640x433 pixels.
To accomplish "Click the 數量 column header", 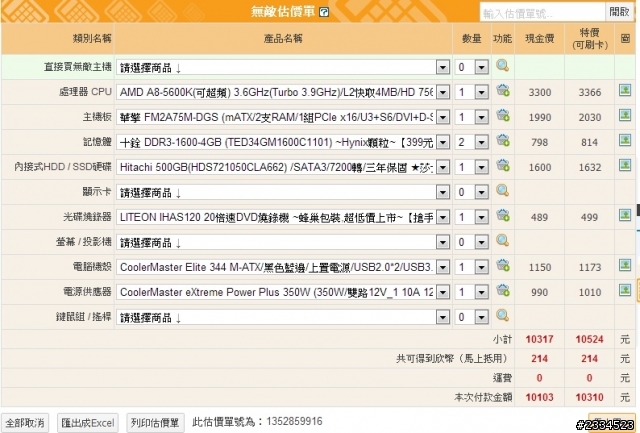I will [x=471, y=39].
